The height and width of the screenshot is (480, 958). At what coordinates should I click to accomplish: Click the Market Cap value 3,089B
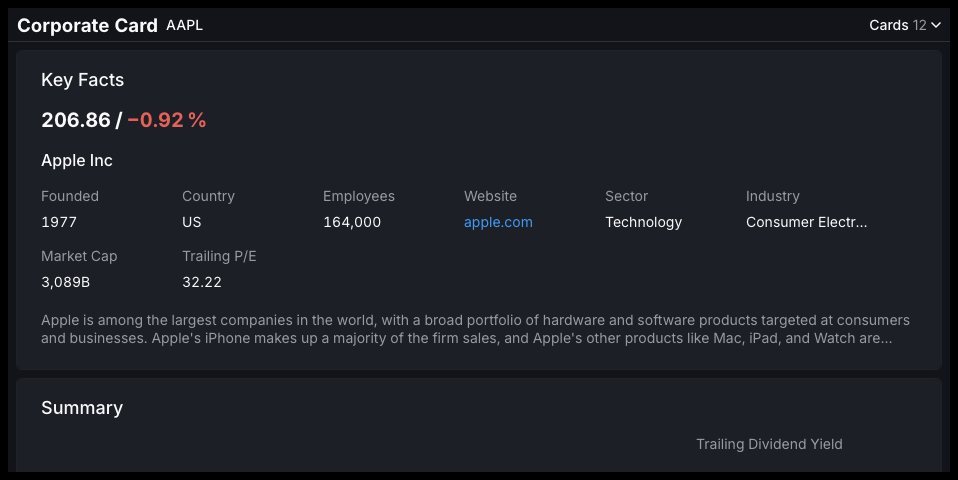[65, 282]
